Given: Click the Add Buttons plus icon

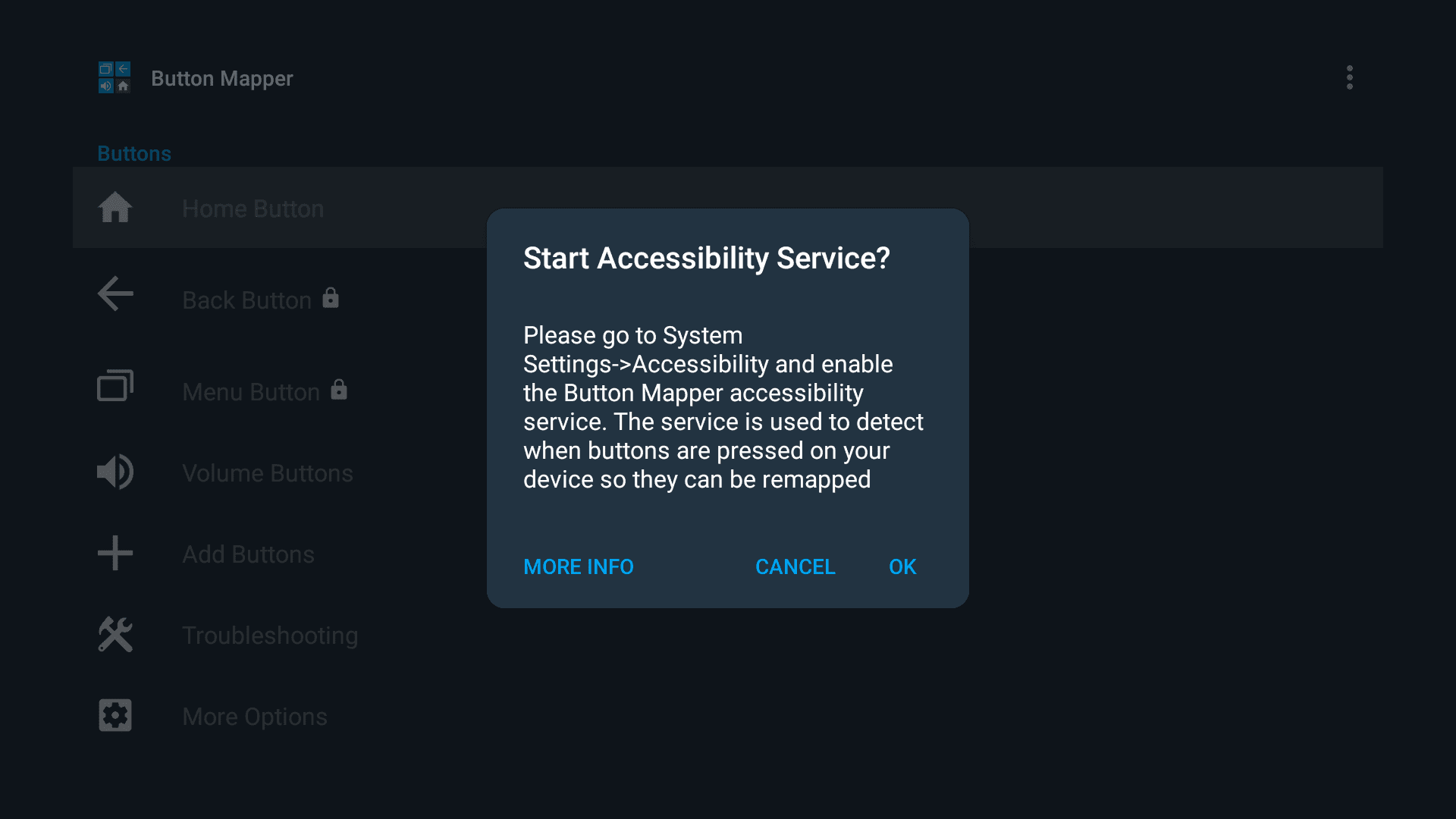Looking at the screenshot, I should pyautogui.click(x=115, y=553).
